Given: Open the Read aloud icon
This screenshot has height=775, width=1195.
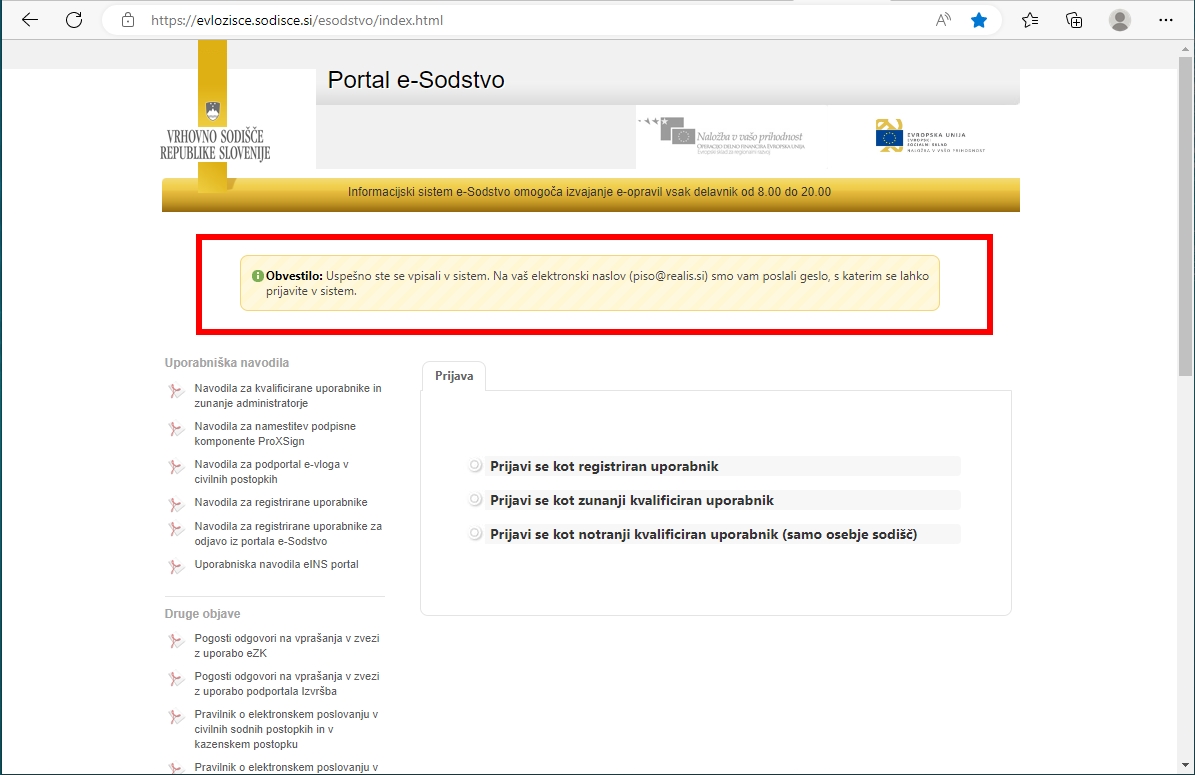Looking at the screenshot, I should pyautogui.click(x=943, y=20).
